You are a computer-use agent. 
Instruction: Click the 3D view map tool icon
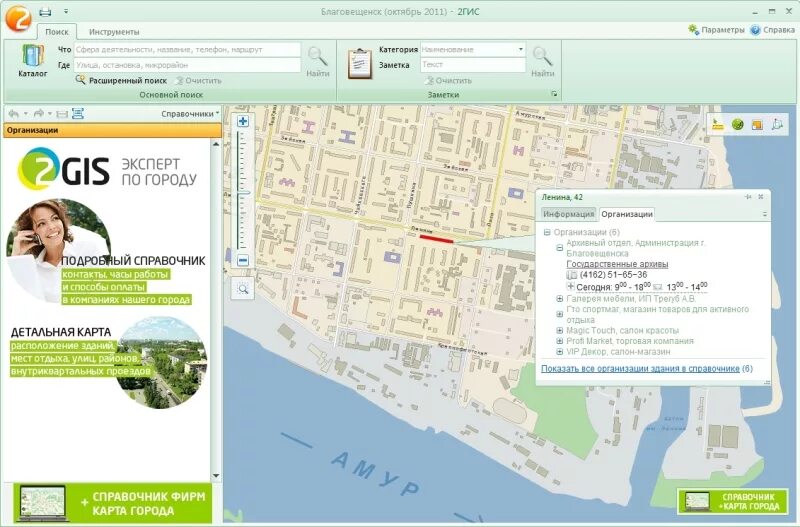tap(777, 124)
